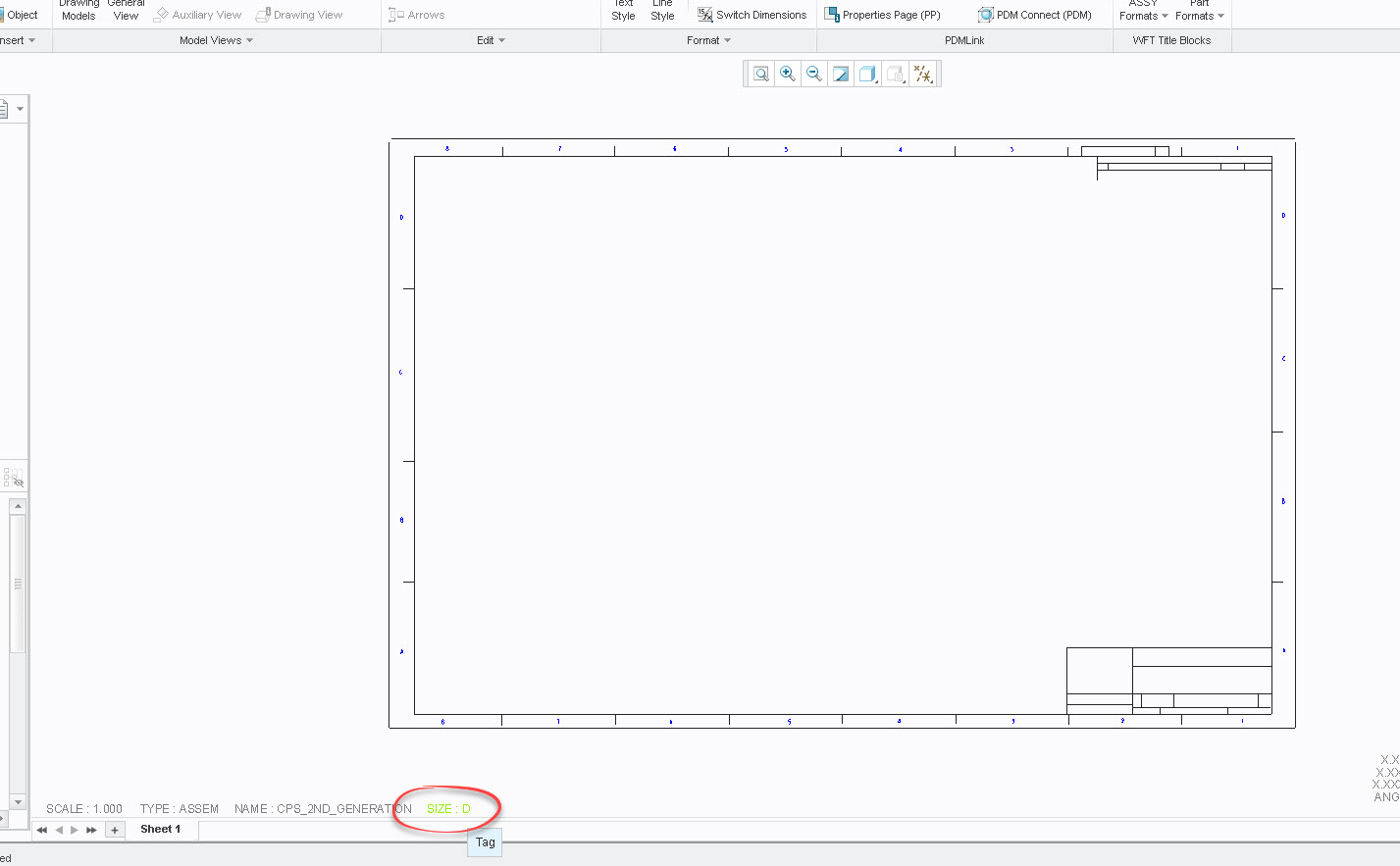Expand the Model Views dropdown
This screenshot has height=866, width=1400.
[215, 40]
